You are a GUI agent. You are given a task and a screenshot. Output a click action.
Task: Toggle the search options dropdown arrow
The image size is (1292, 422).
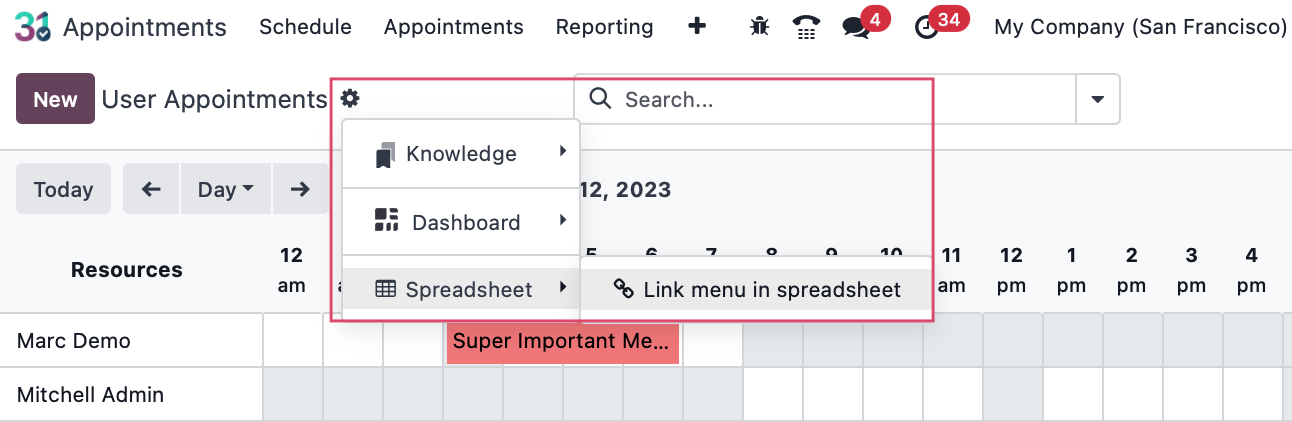coord(1098,99)
